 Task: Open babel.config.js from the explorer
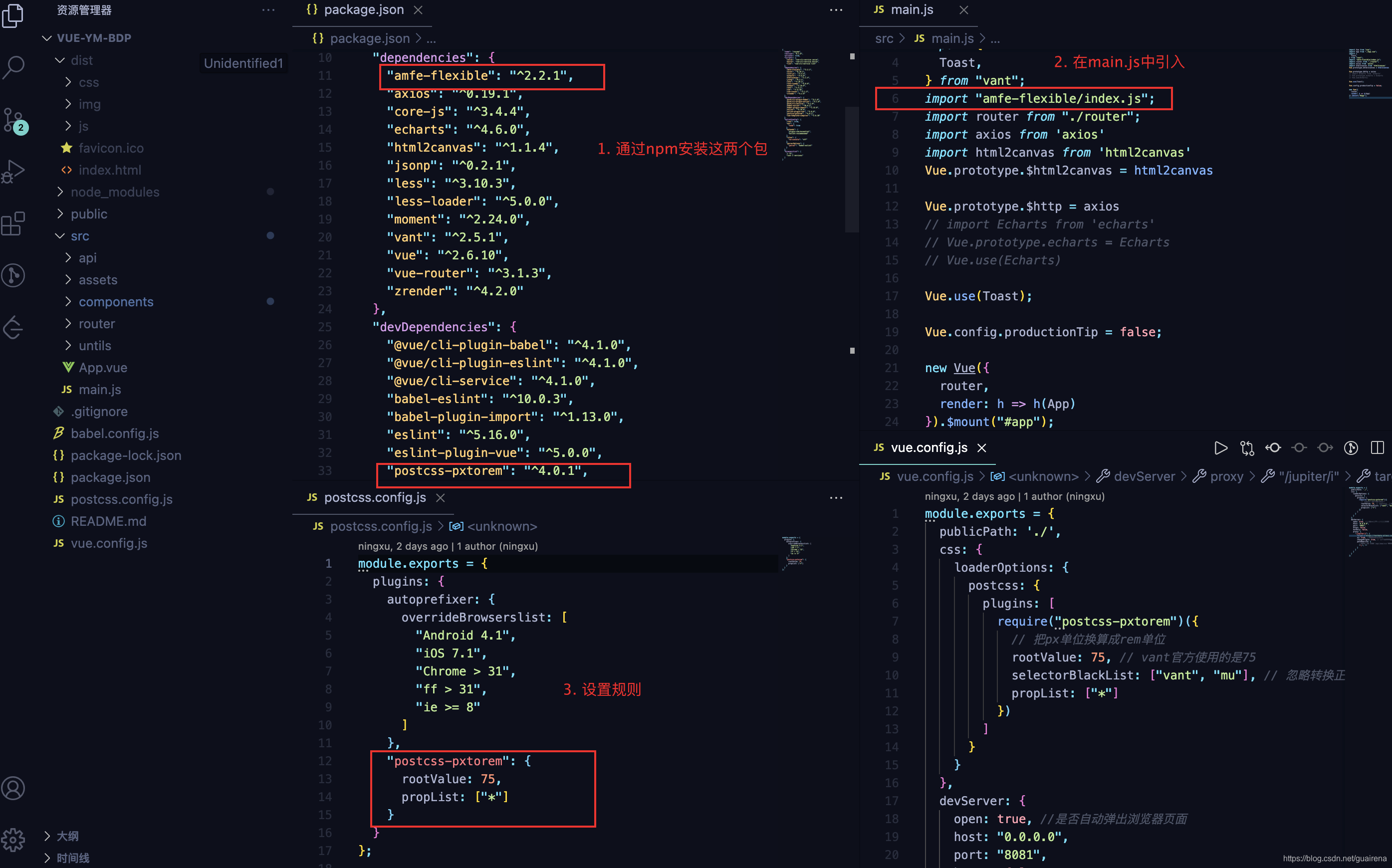(x=114, y=434)
